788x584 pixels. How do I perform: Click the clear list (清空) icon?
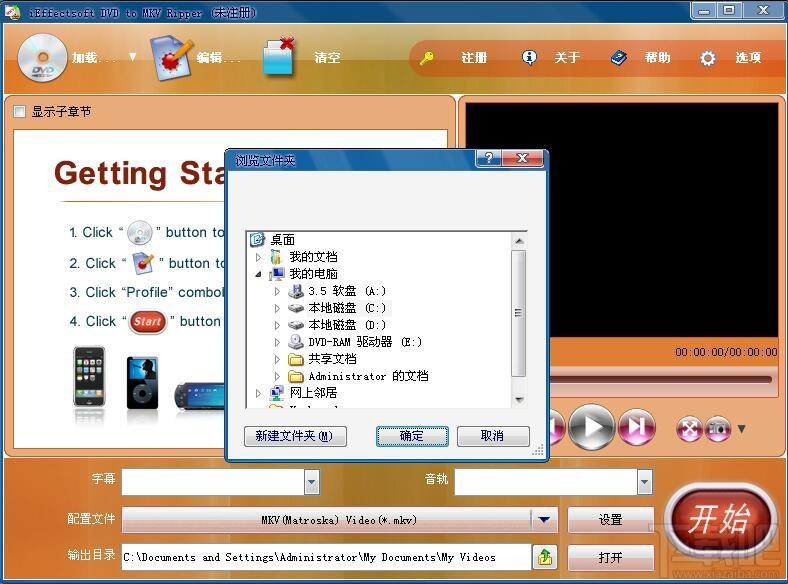pyautogui.click(x=280, y=58)
